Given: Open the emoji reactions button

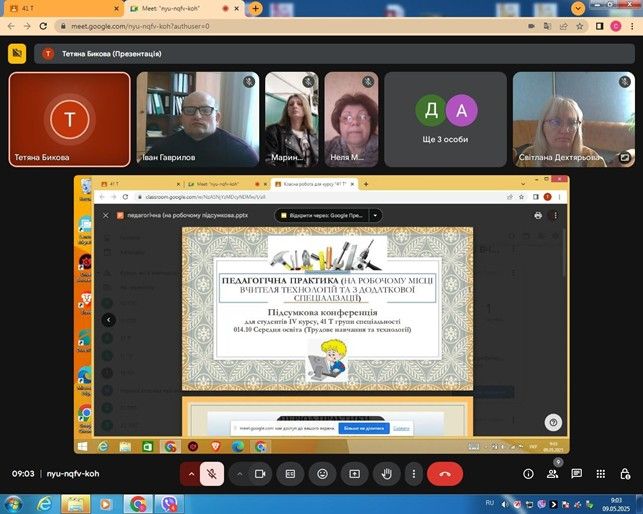Looking at the screenshot, I should [x=322, y=473].
